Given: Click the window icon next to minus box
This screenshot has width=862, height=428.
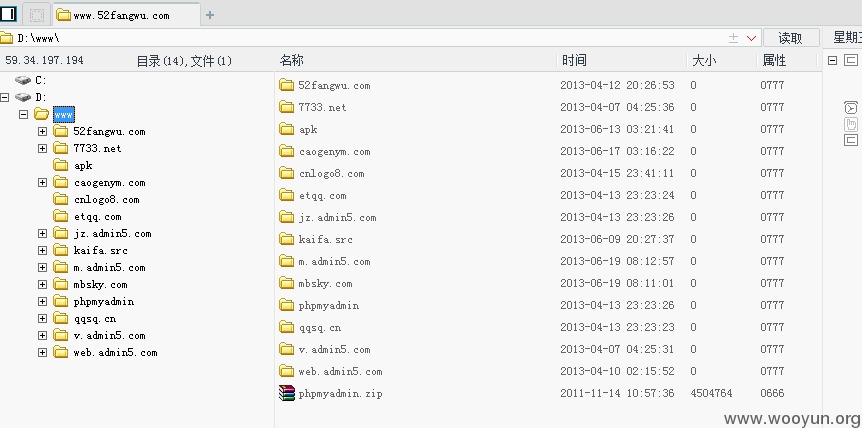Looking at the screenshot, I should [x=851, y=60].
